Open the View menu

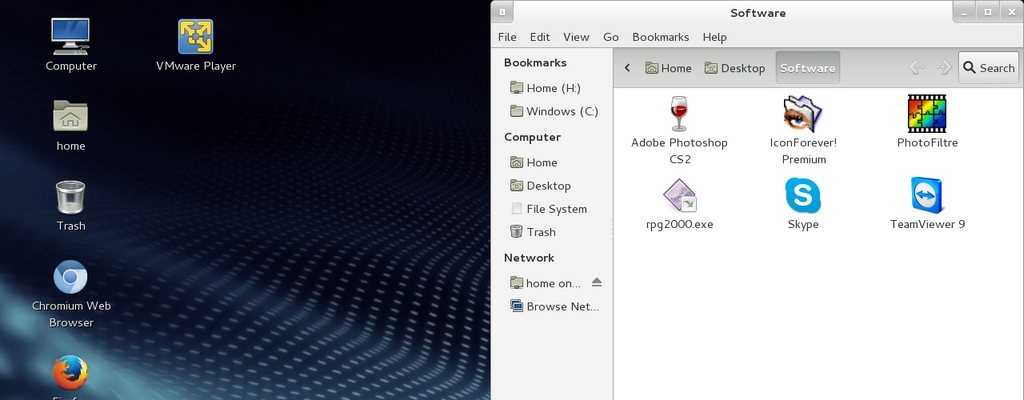(576, 37)
